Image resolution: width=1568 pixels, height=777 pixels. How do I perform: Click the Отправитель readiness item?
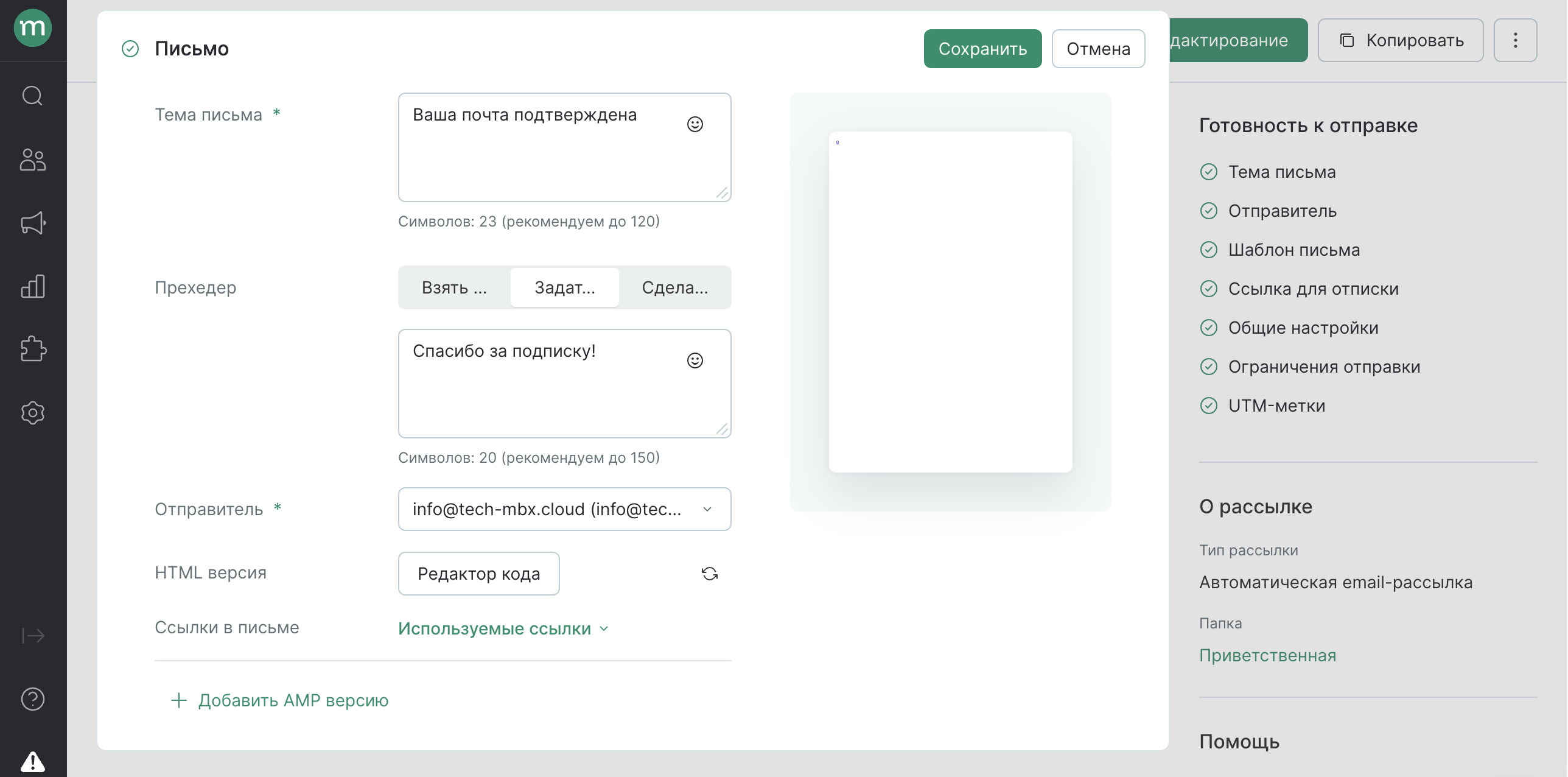[x=1269, y=211]
